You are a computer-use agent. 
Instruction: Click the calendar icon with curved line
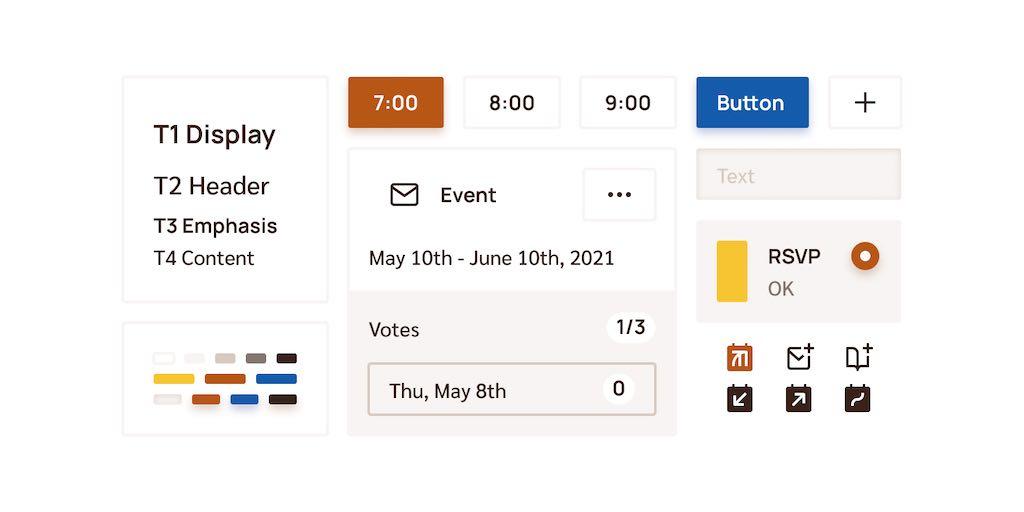[x=857, y=398]
